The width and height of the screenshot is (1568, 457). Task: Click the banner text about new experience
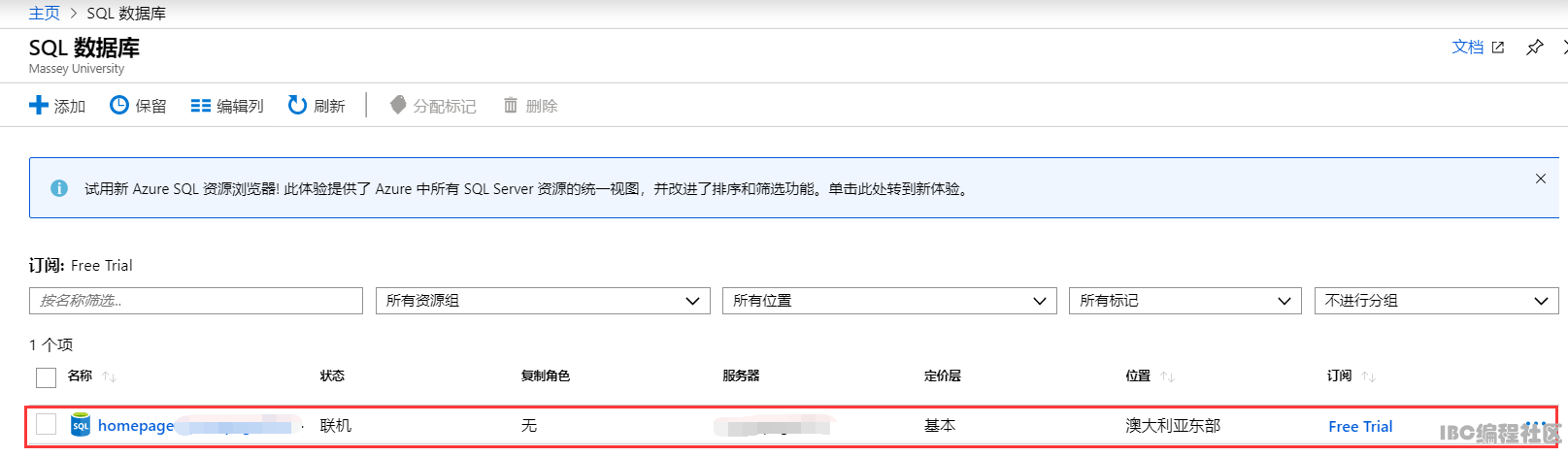tap(526, 188)
